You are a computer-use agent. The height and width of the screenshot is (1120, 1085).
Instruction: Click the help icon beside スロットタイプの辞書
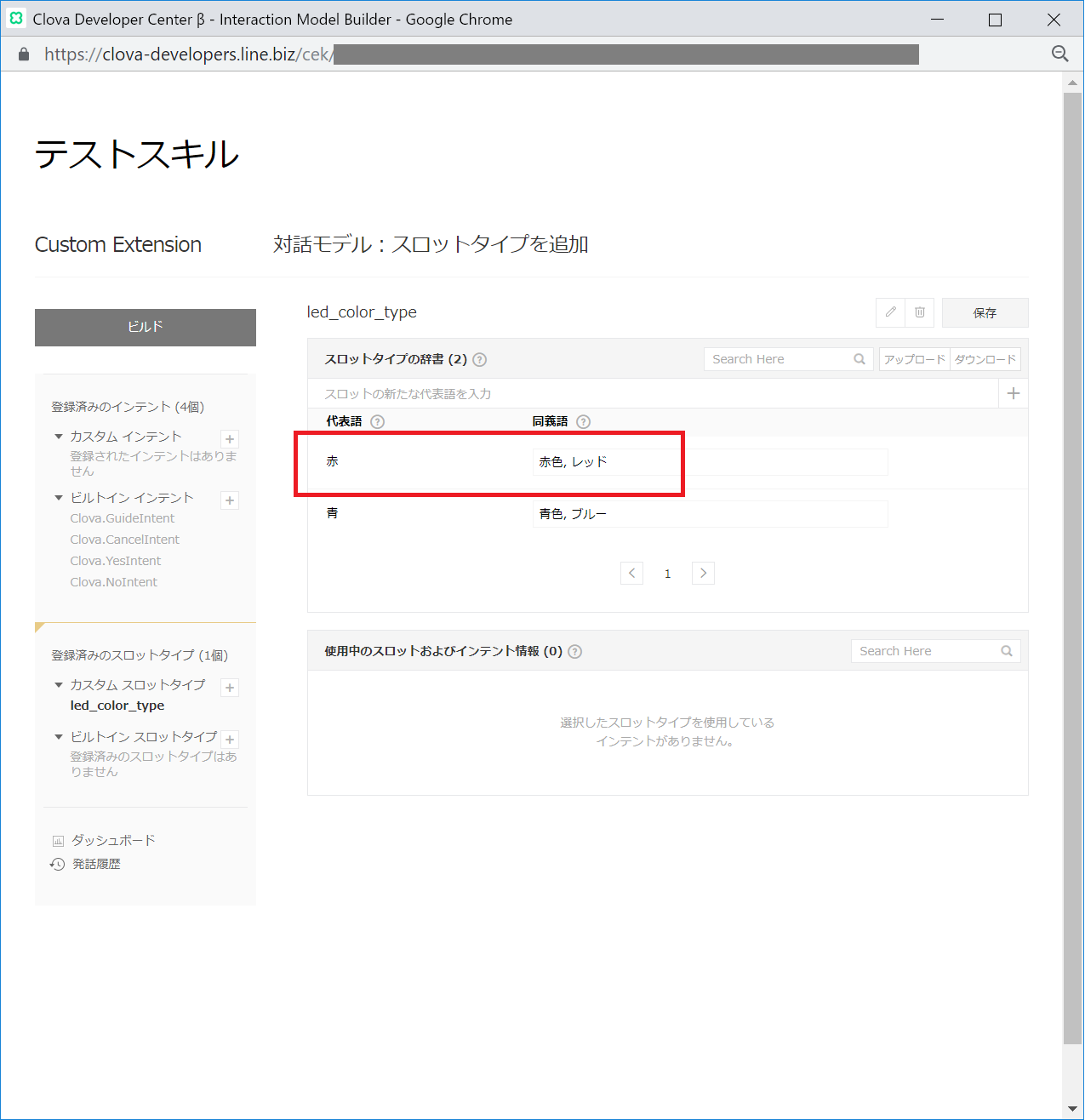click(480, 359)
